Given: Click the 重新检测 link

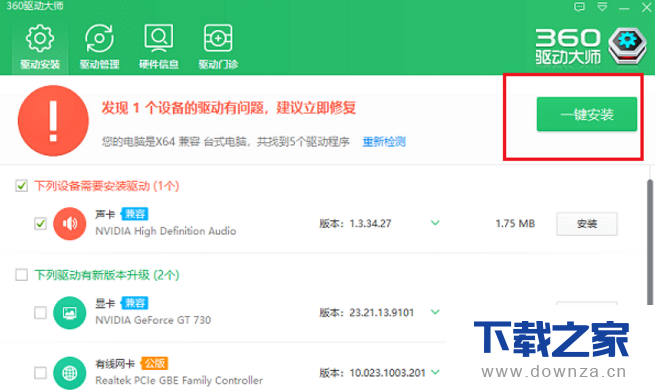Looking at the screenshot, I should (384, 142).
